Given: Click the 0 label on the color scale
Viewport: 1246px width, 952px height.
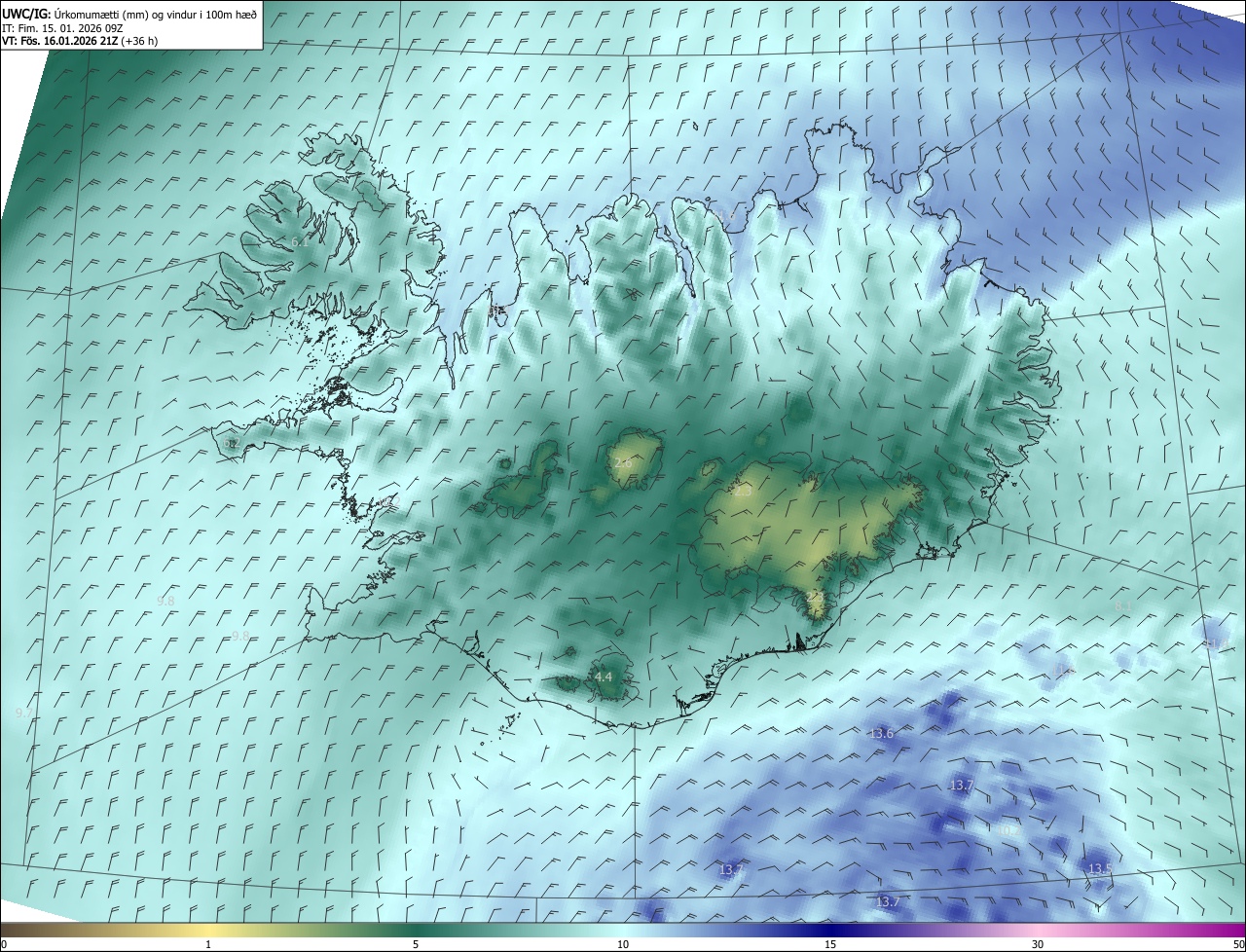Looking at the screenshot, I should click(x=4, y=945).
